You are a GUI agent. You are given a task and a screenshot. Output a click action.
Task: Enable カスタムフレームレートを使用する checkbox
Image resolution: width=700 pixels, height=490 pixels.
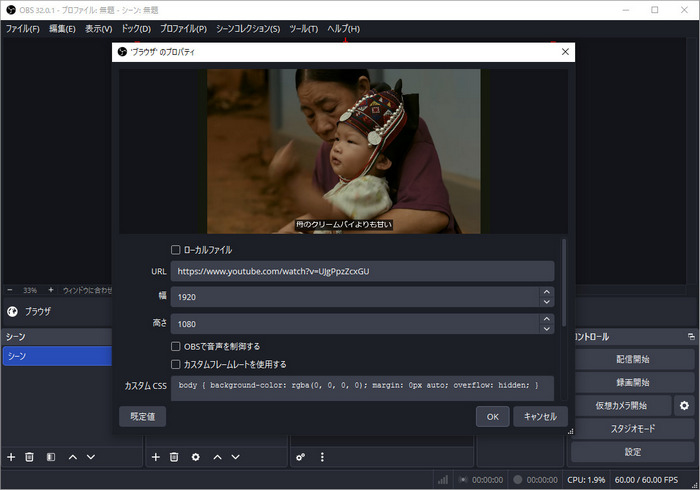pos(176,365)
